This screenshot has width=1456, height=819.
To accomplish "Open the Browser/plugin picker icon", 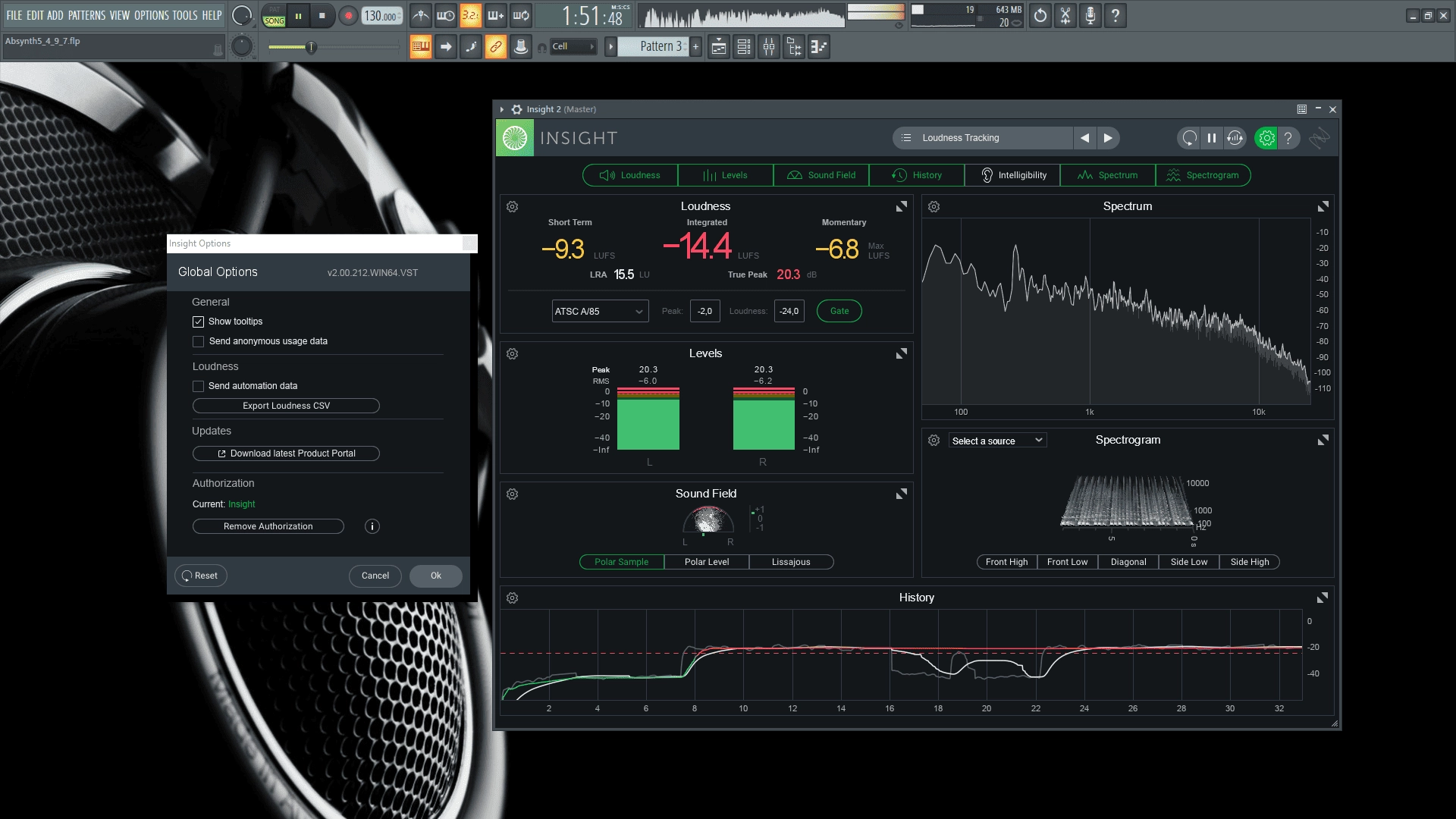I will (794, 47).
